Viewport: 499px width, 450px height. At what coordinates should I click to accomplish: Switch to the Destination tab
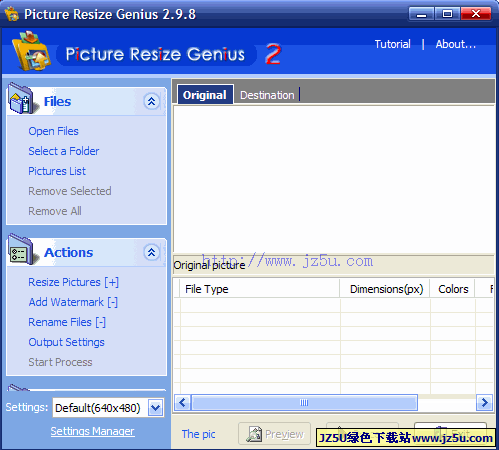pyautogui.click(x=267, y=95)
